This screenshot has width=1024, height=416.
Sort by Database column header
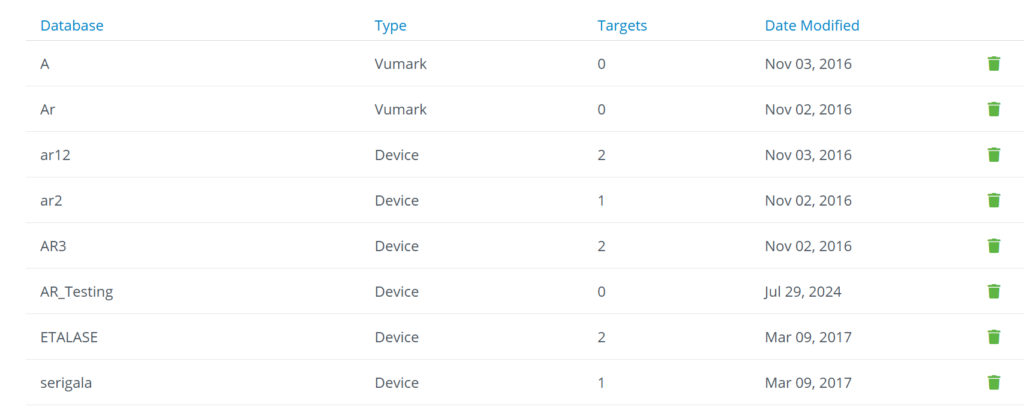click(72, 25)
